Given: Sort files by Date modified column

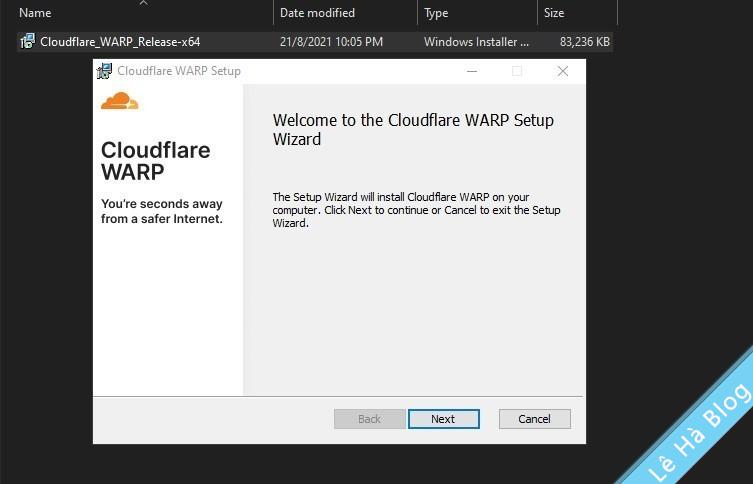Looking at the screenshot, I should (317, 13).
